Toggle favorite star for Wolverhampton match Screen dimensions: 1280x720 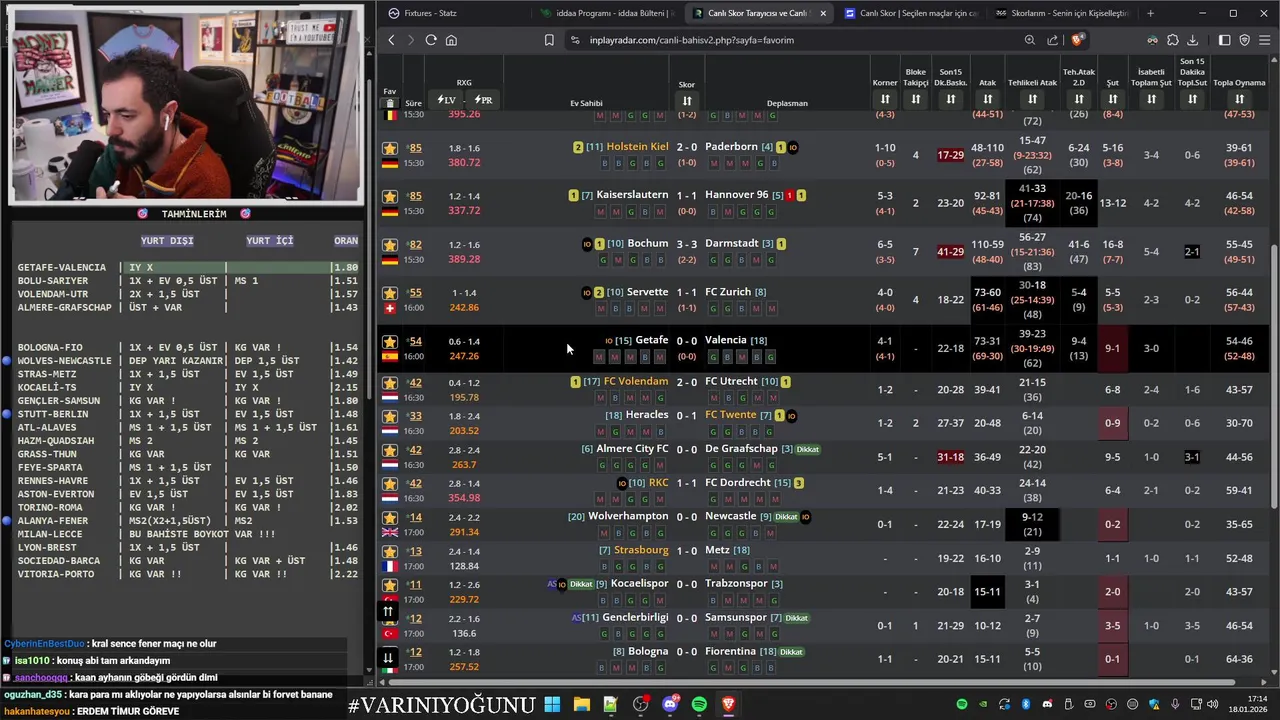point(390,517)
